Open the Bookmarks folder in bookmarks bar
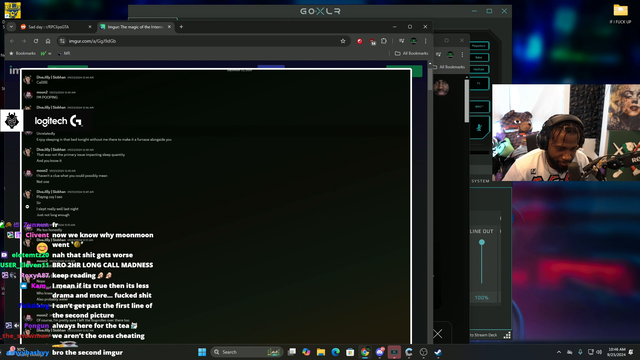Screen dimensions: 640x360 22,53
